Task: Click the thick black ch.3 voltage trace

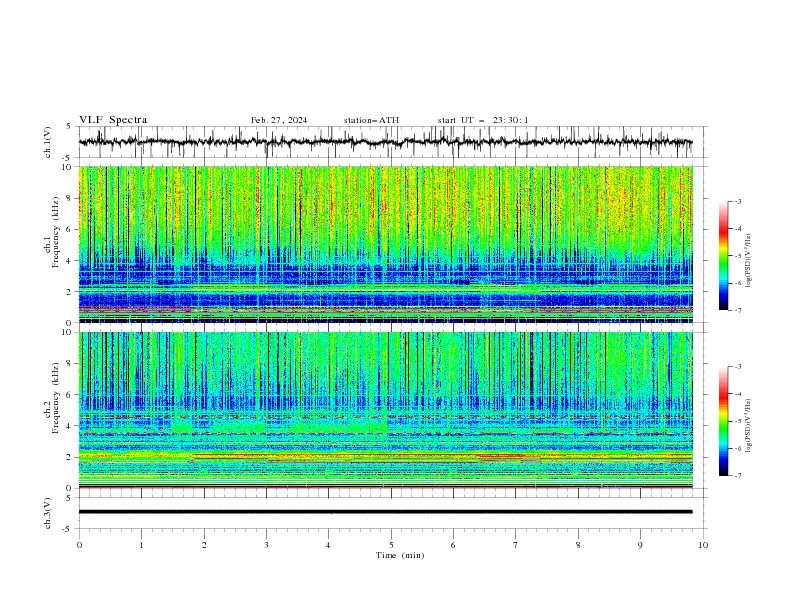Action: coord(386,512)
